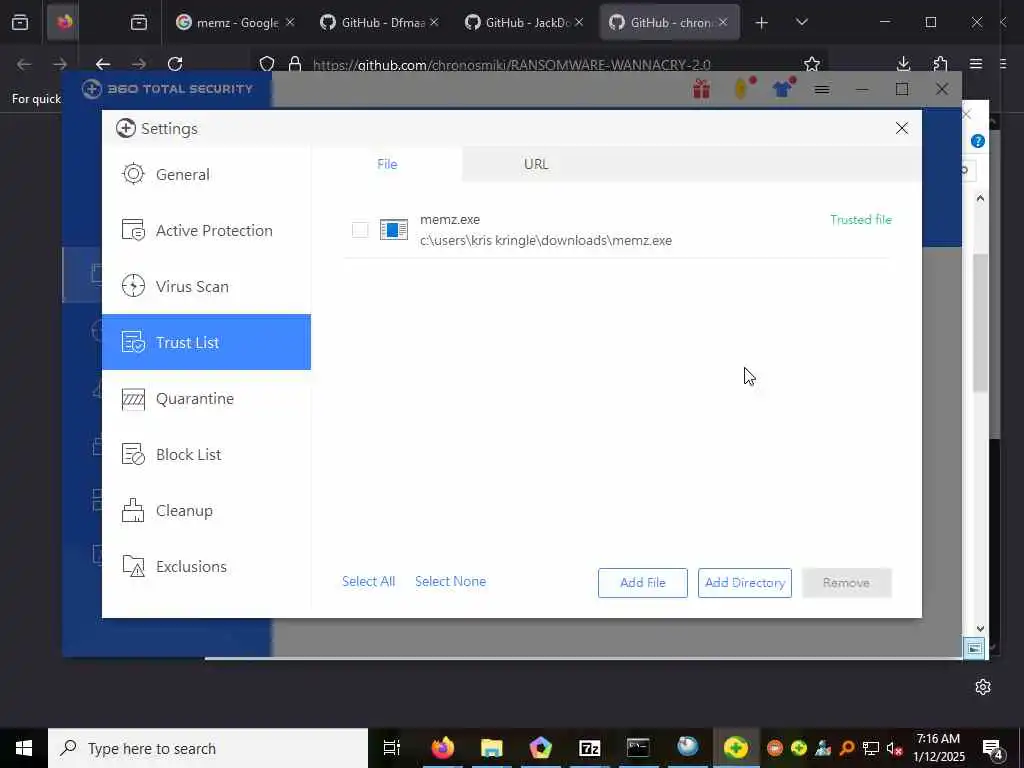This screenshot has height=768, width=1024.
Task: Tick the memz.exe checkbox
Action: [360, 230]
